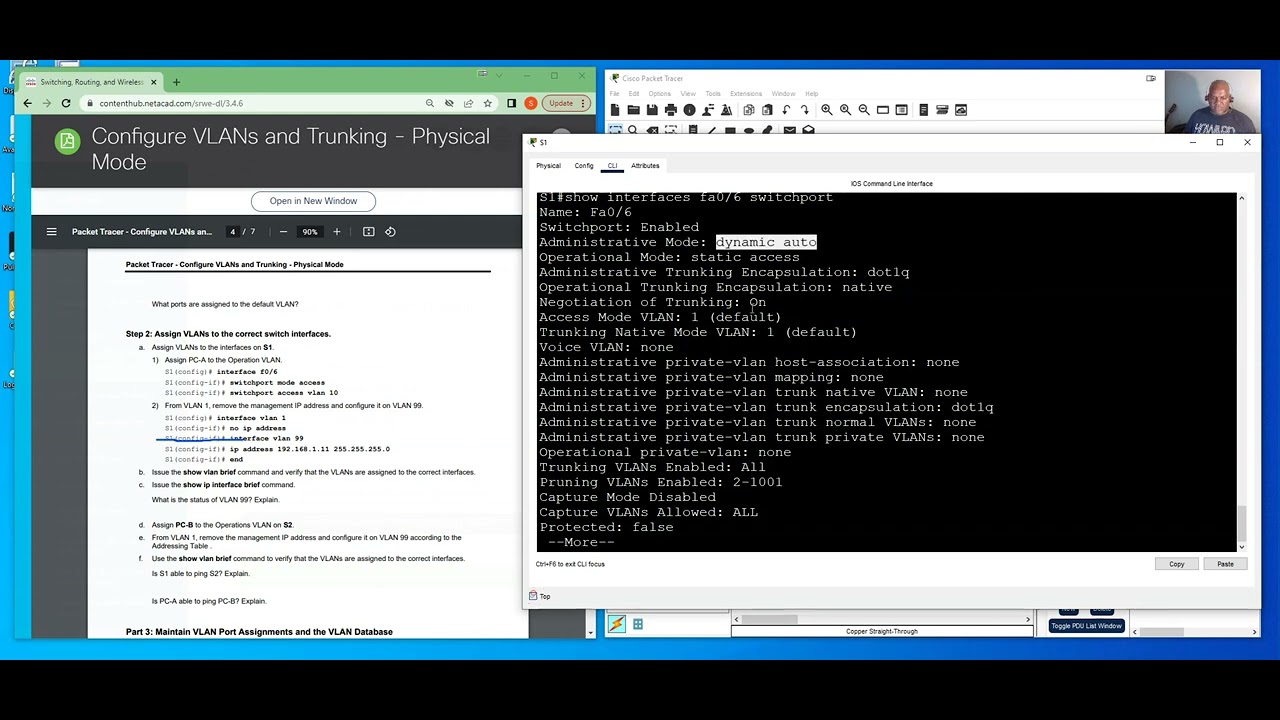
Task: Click Toggle PDU List Window button
Action: tap(1086, 626)
